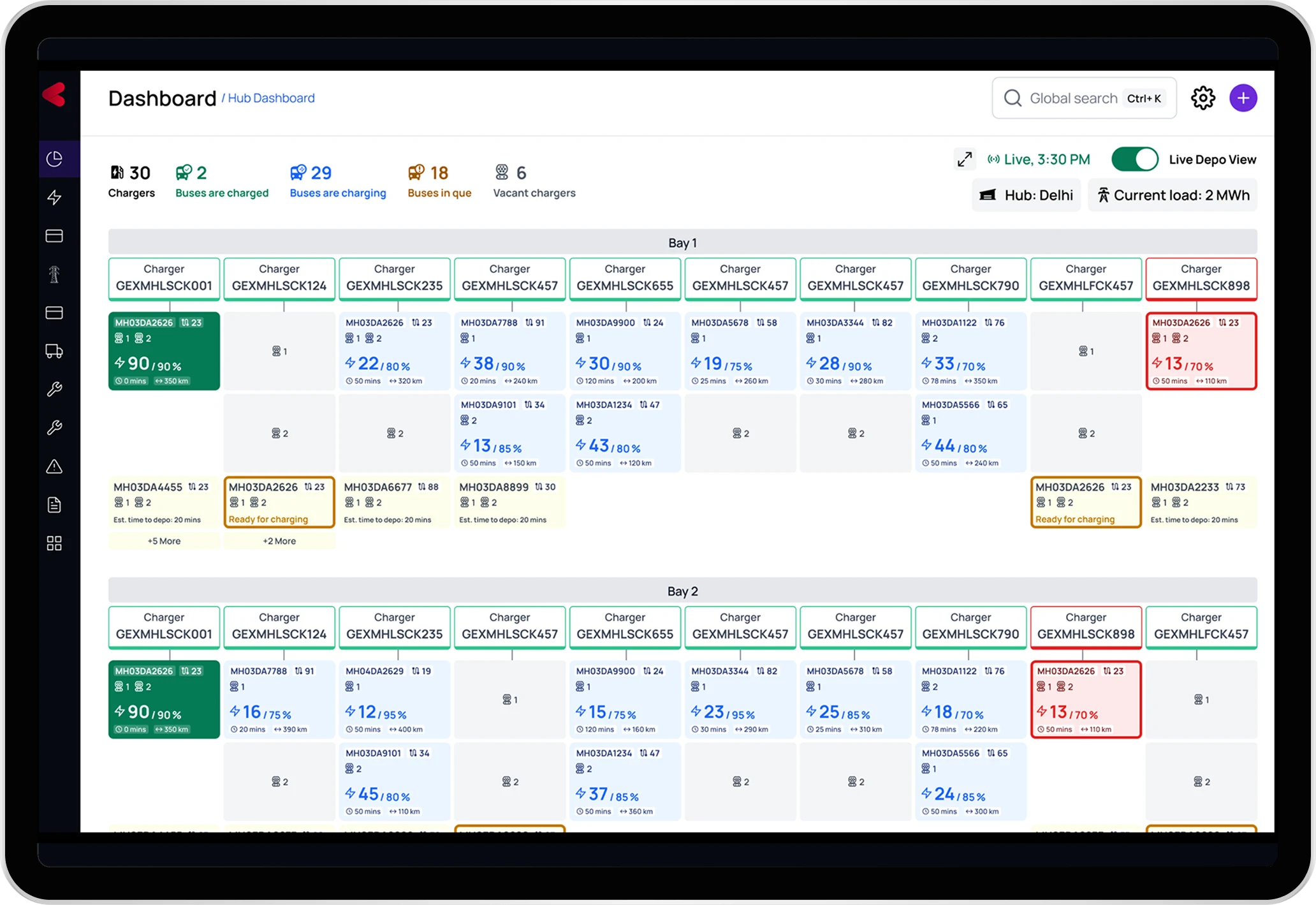Click the warning triangle alerts sidebar icon

click(x=55, y=466)
